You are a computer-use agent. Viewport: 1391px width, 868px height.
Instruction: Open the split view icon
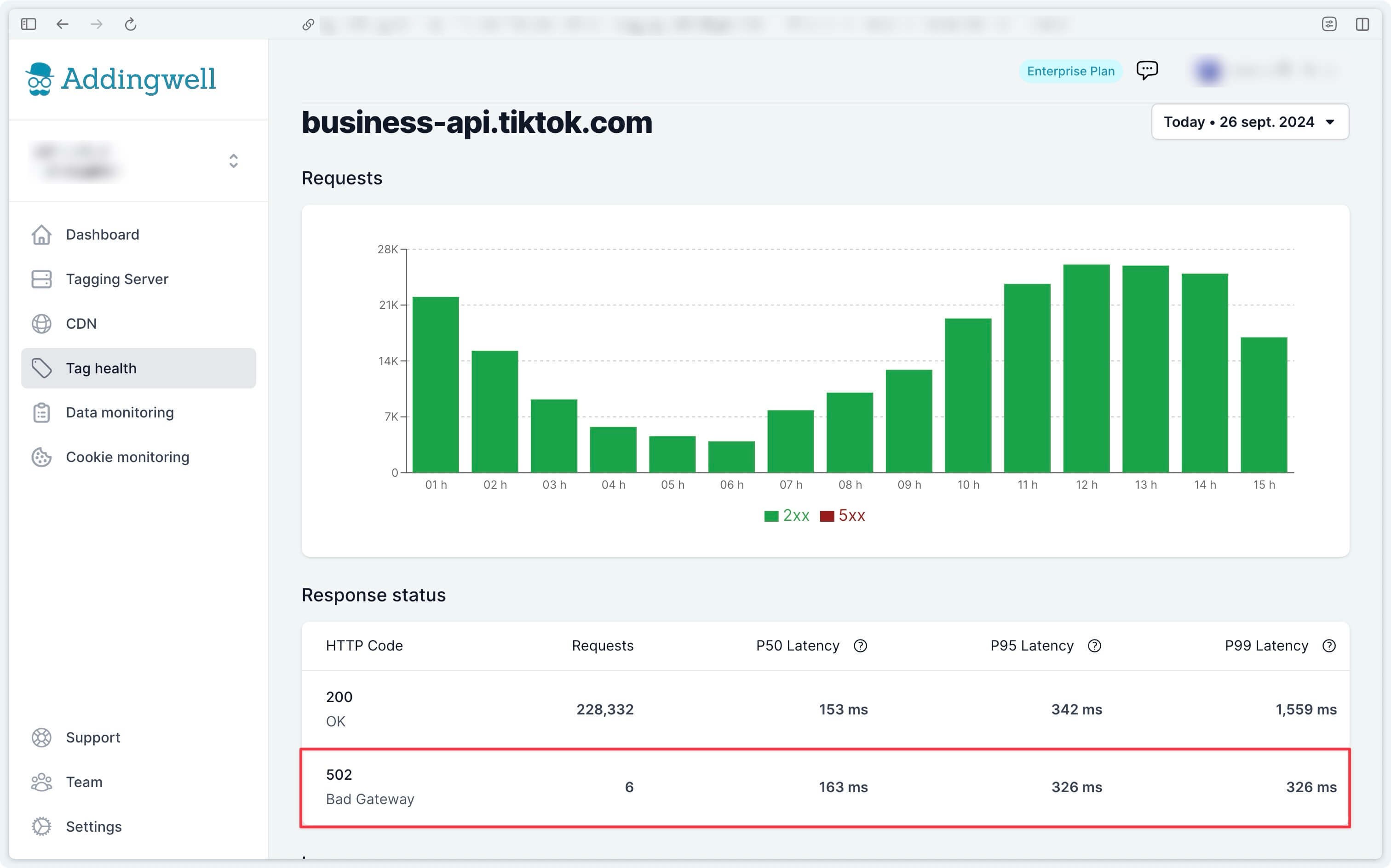click(x=1362, y=24)
